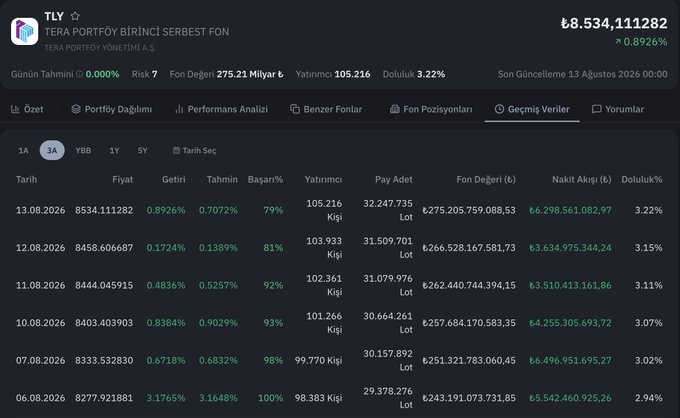Screen dimensions: 680x418
Task: Click investor count 99.770 Kişi
Action: coord(318,360)
